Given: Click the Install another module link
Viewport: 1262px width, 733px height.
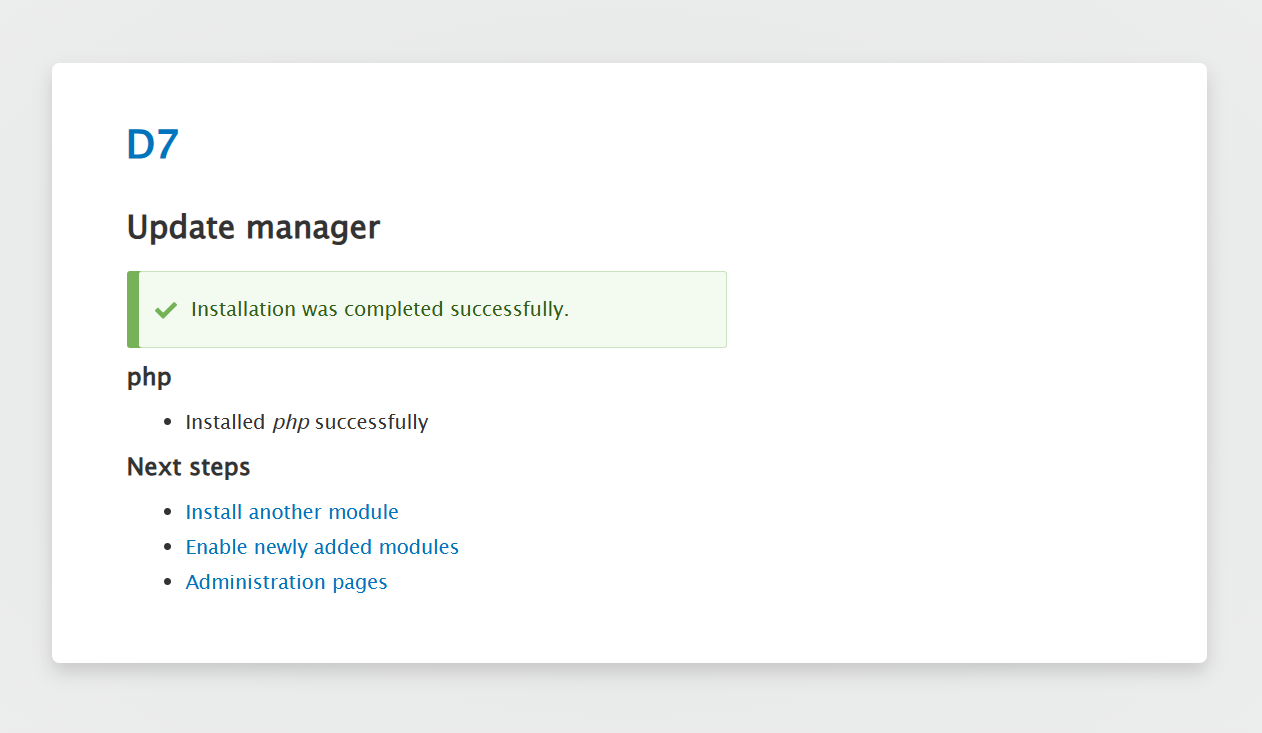Looking at the screenshot, I should [x=292, y=512].
